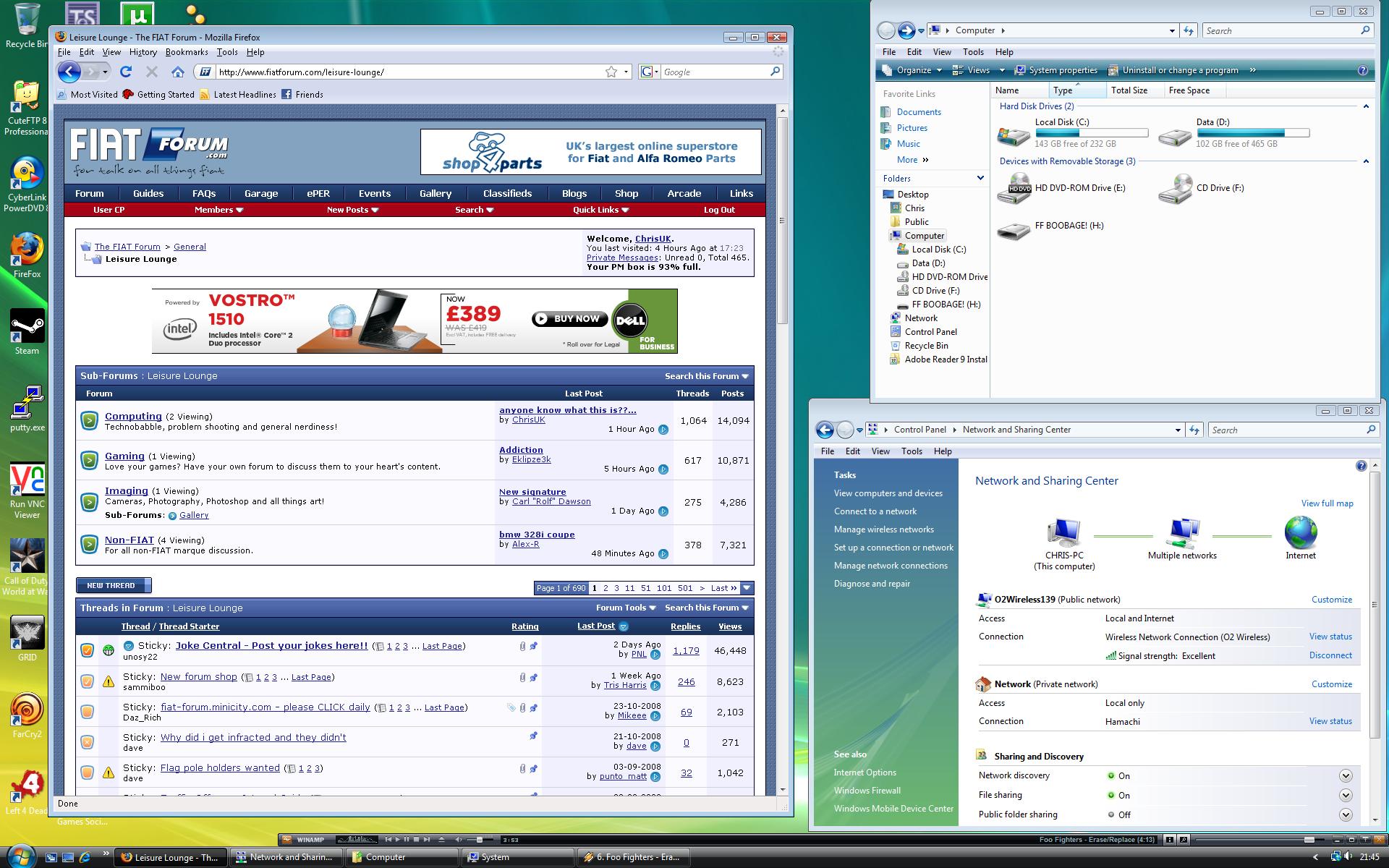Open Forum Tools dropdown

[x=626, y=608]
